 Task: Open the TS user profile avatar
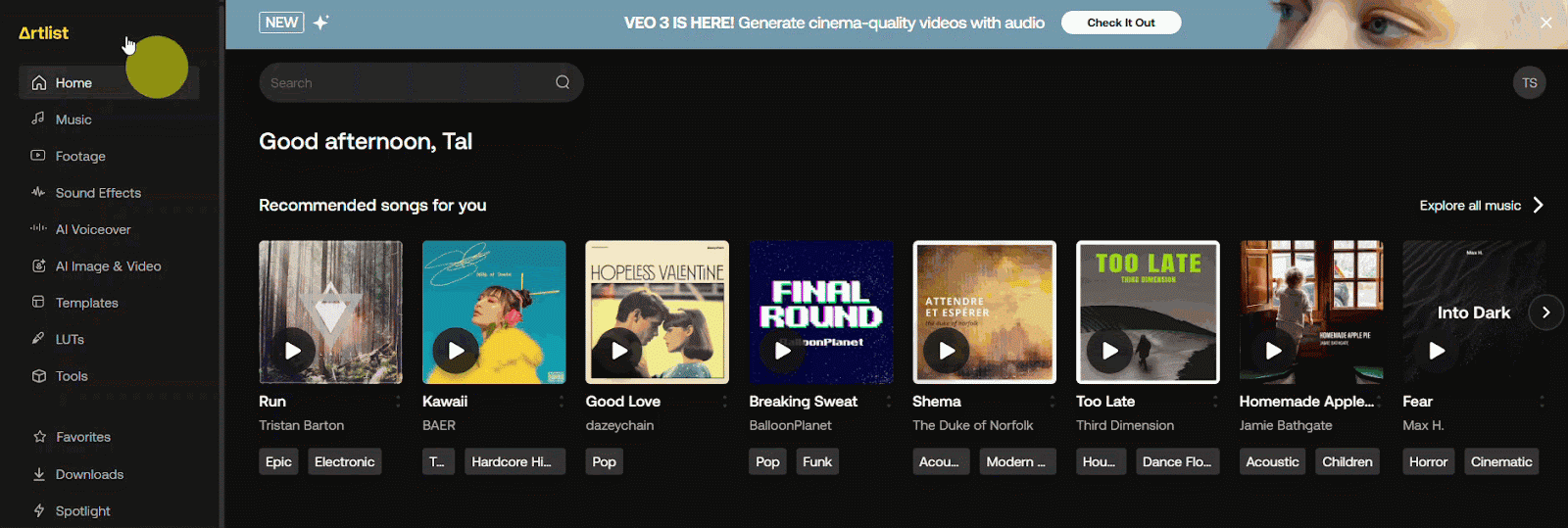pos(1529,83)
